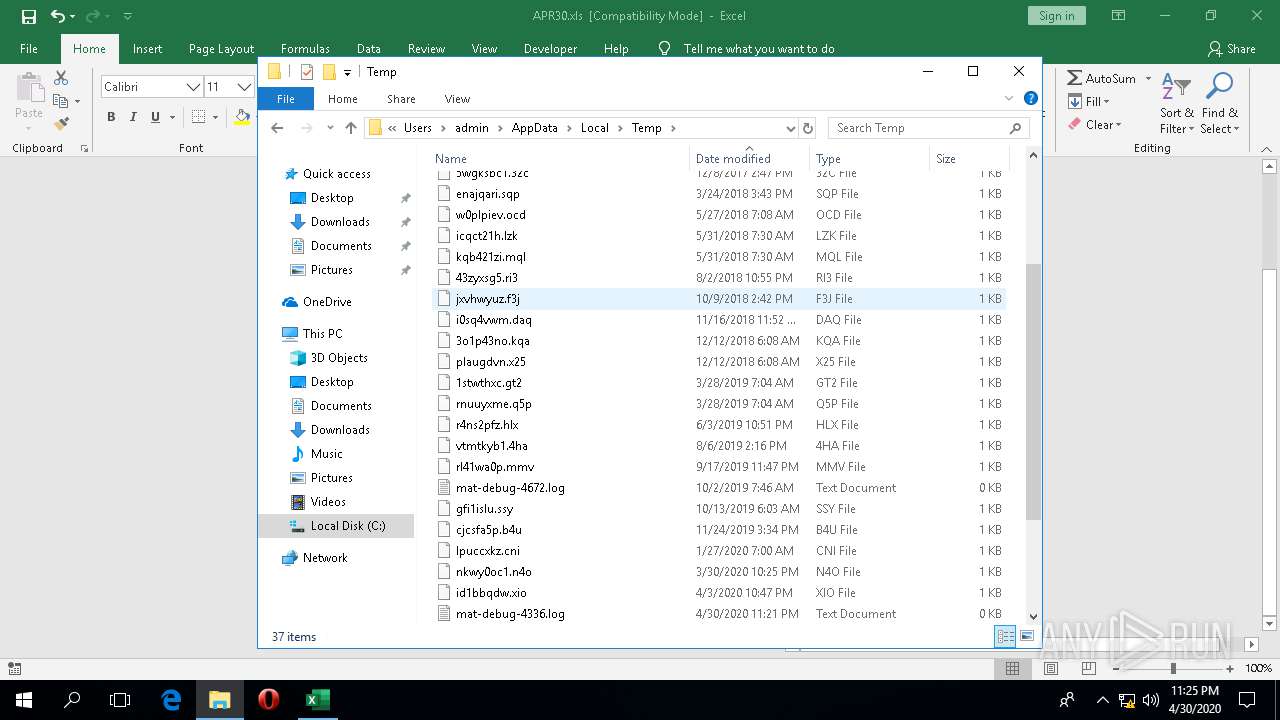
Task: Select OneDrive in navigation pane
Action: tap(327, 302)
